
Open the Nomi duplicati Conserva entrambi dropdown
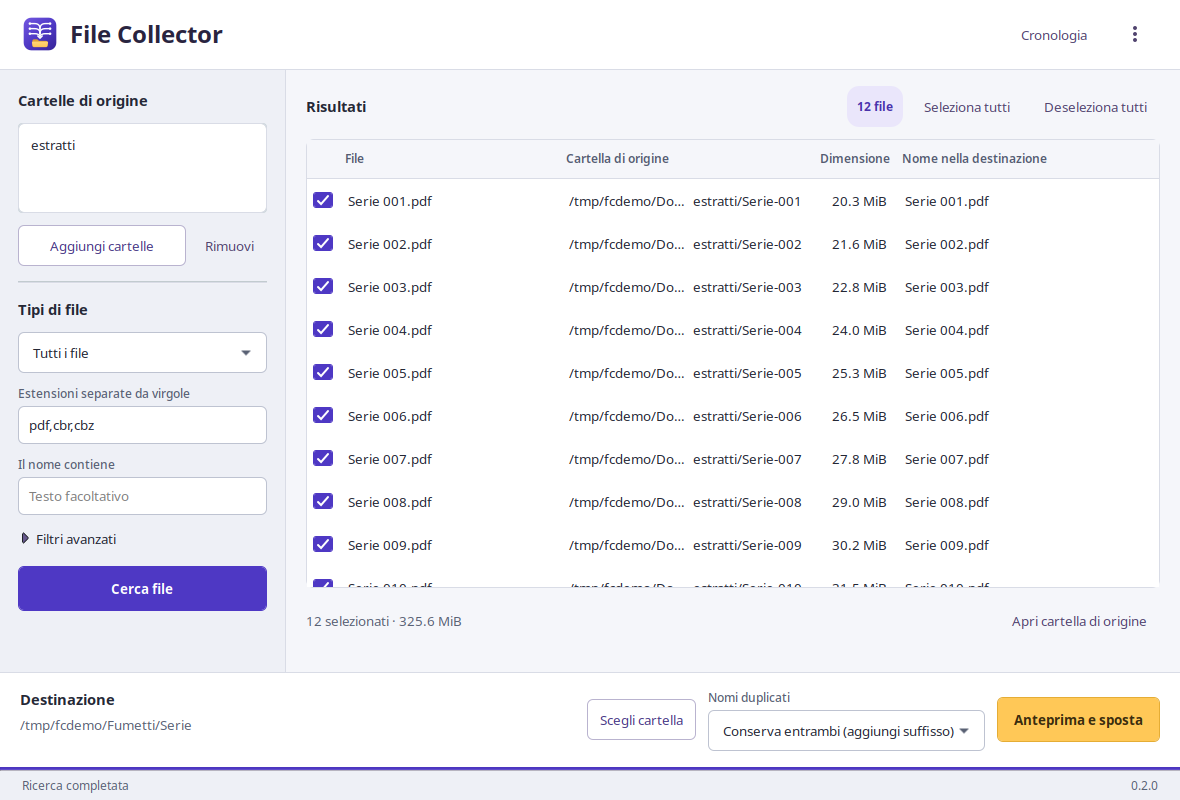(846, 731)
